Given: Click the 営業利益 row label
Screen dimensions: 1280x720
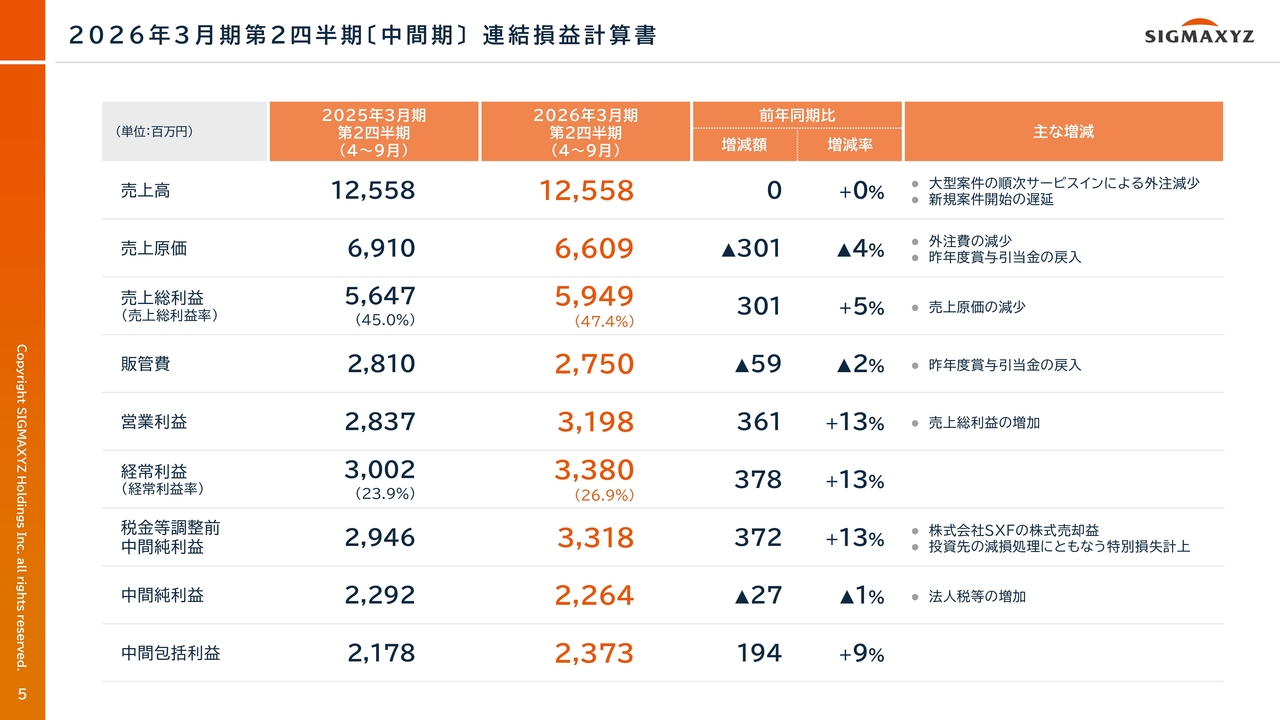Looking at the screenshot, I should pyautogui.click(x=154, y=422).
